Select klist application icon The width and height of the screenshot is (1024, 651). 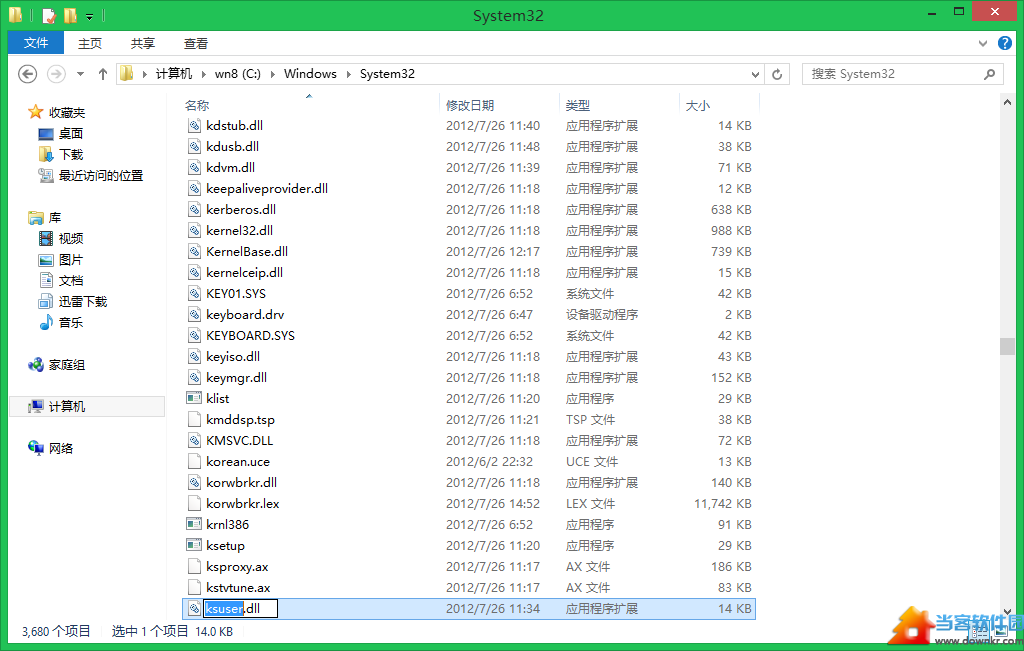click(x=194, y=398)
